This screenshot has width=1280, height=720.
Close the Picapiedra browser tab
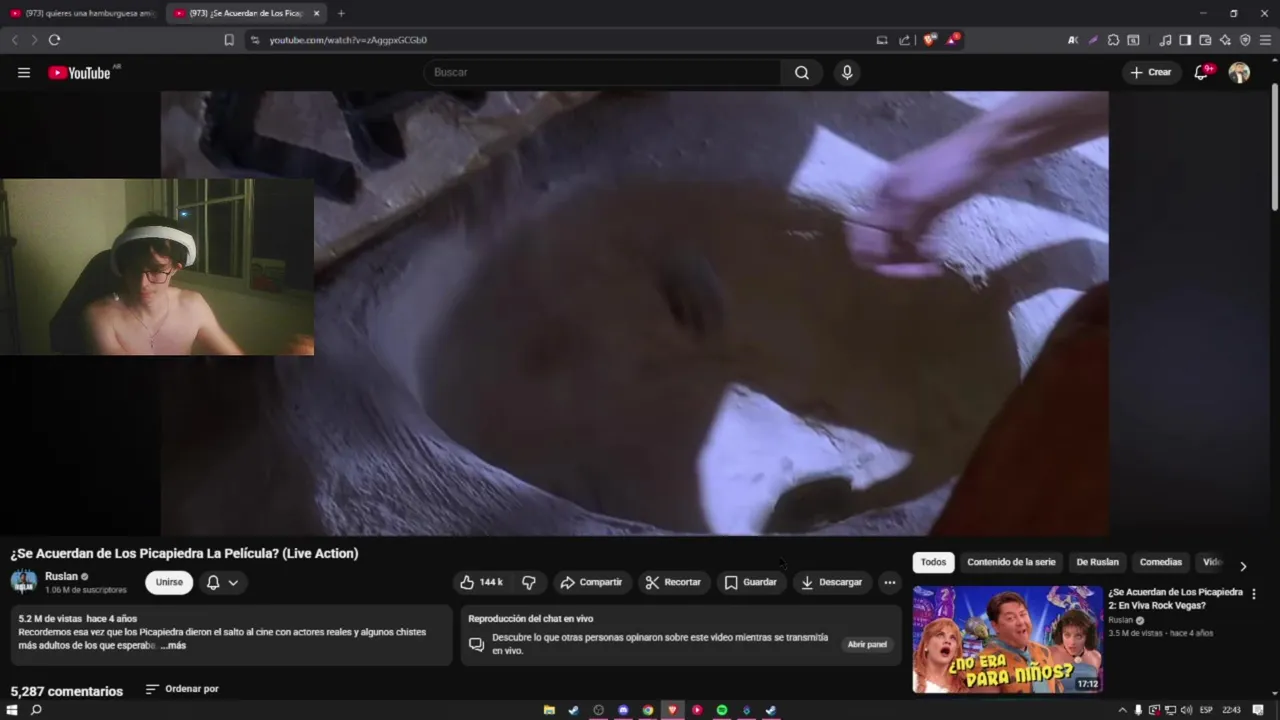tap(317, 13)
